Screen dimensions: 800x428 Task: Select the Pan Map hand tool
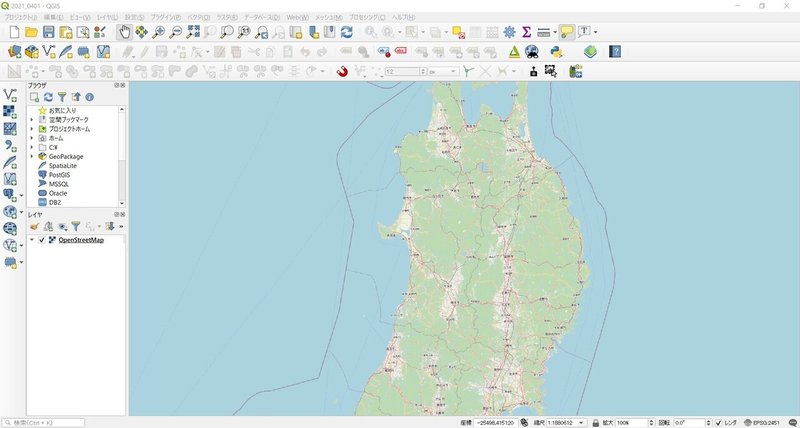tap(124, 32)
